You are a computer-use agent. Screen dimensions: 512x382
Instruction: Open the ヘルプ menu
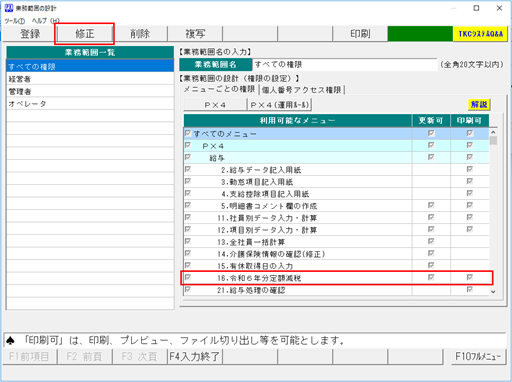[46, 21]
